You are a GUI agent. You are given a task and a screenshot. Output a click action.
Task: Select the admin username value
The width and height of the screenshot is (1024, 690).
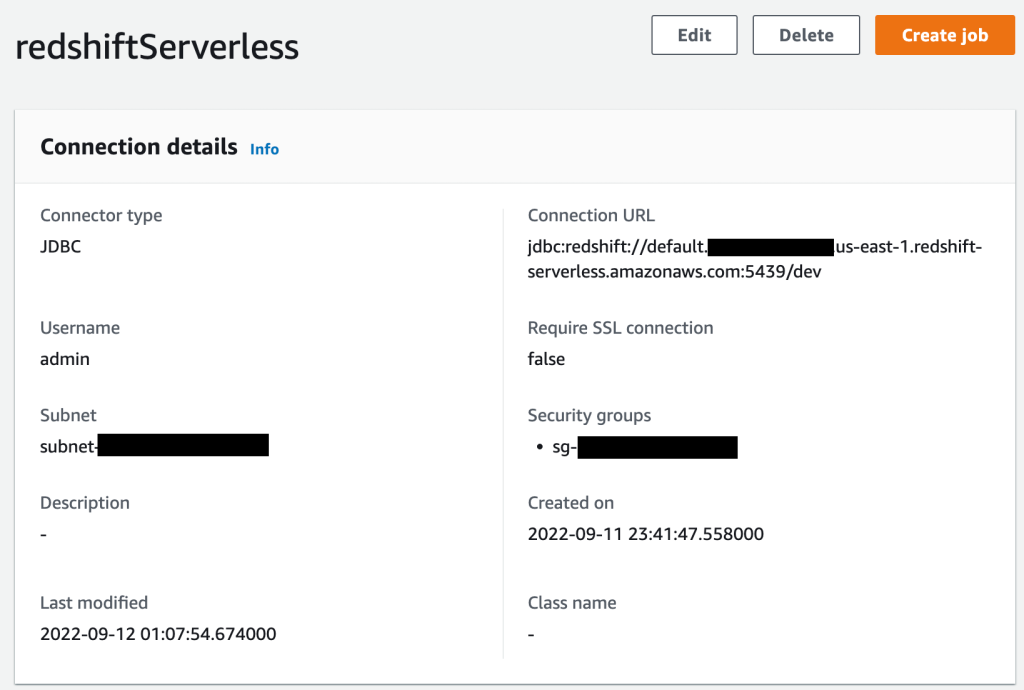pyautogui.click(x=64, y=358)
